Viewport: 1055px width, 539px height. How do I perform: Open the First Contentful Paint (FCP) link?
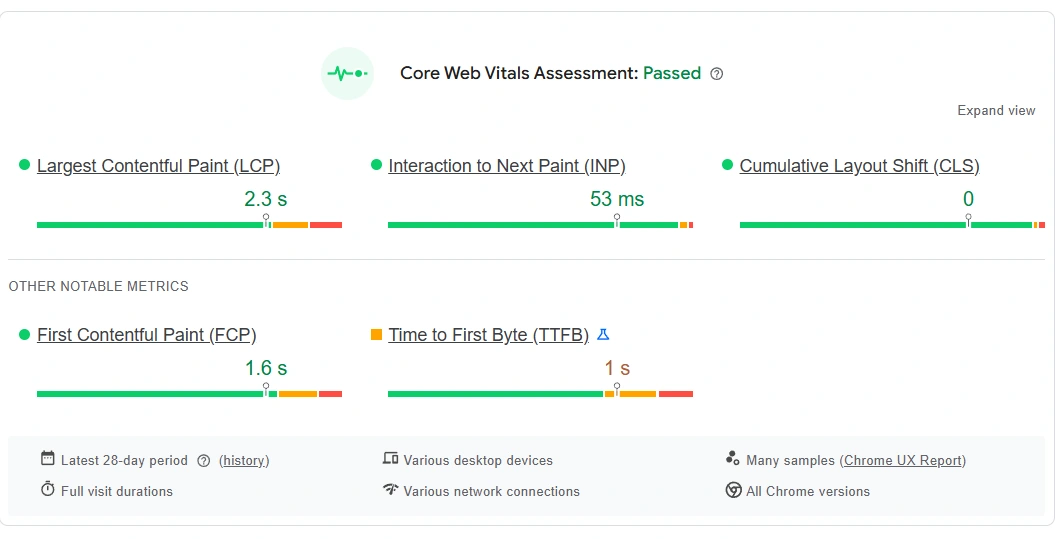pos(146,335)
